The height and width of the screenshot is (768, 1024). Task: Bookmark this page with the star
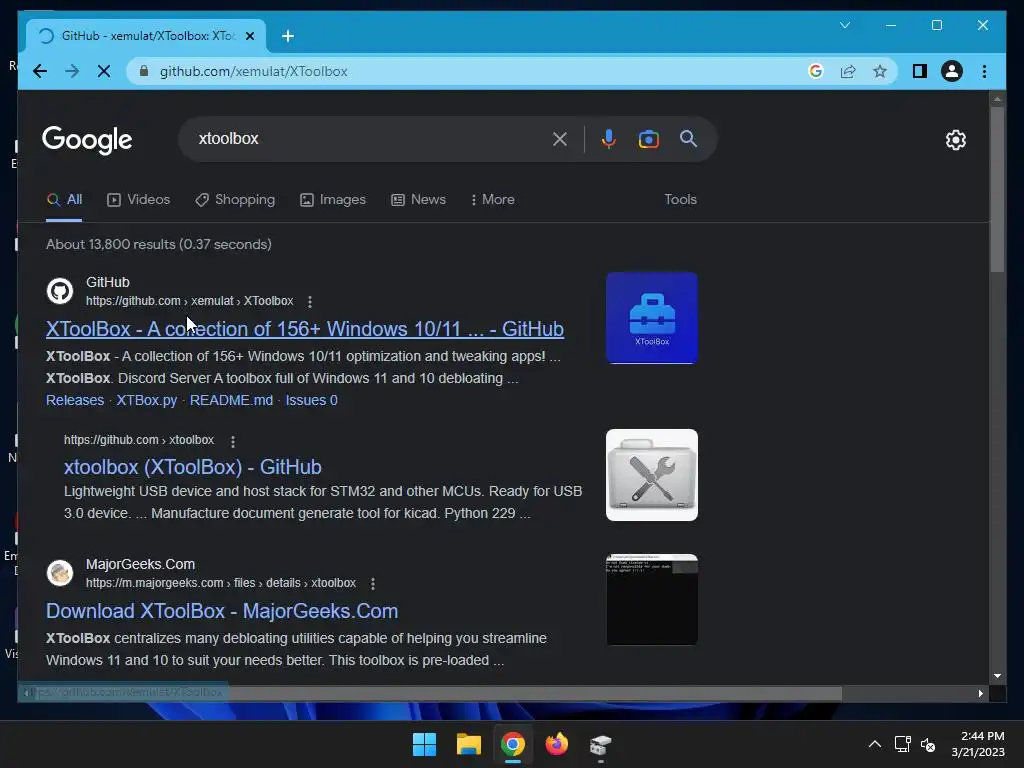click(x=880, y=71)
